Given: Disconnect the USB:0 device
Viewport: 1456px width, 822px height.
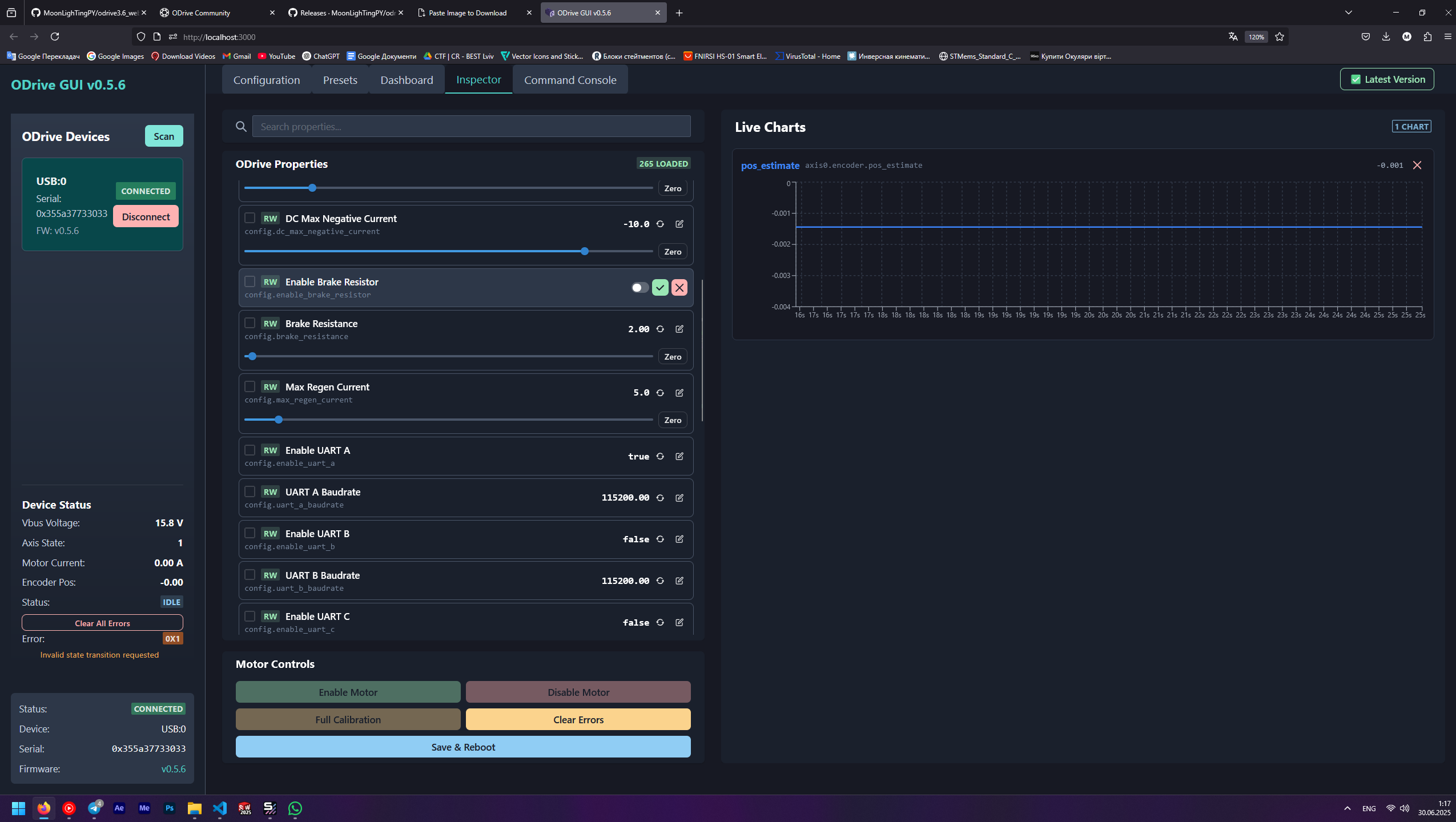Looking at the screenshot, I should [146, 217].
